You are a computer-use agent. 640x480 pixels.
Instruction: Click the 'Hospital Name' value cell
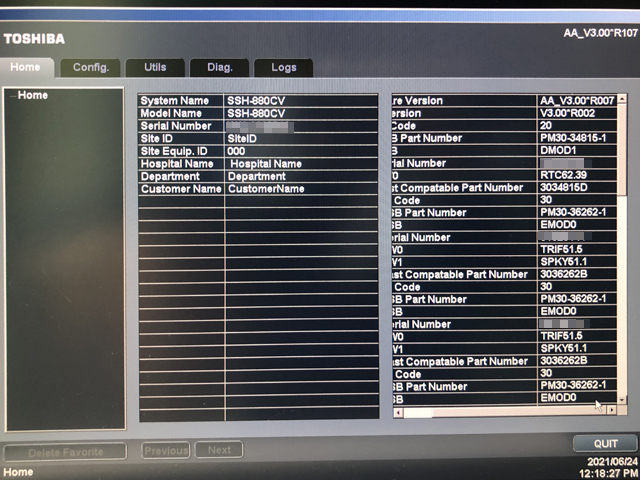click(x=301, y=164)
